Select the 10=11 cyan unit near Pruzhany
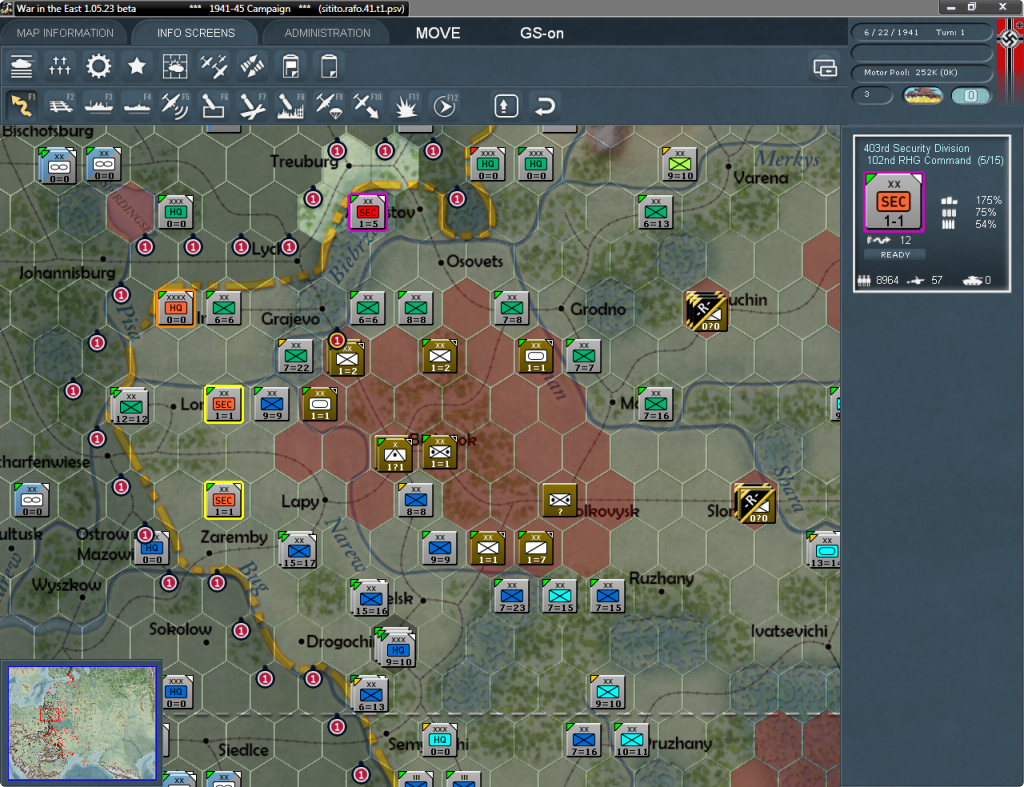1024x787 pixels. point(632,740)
